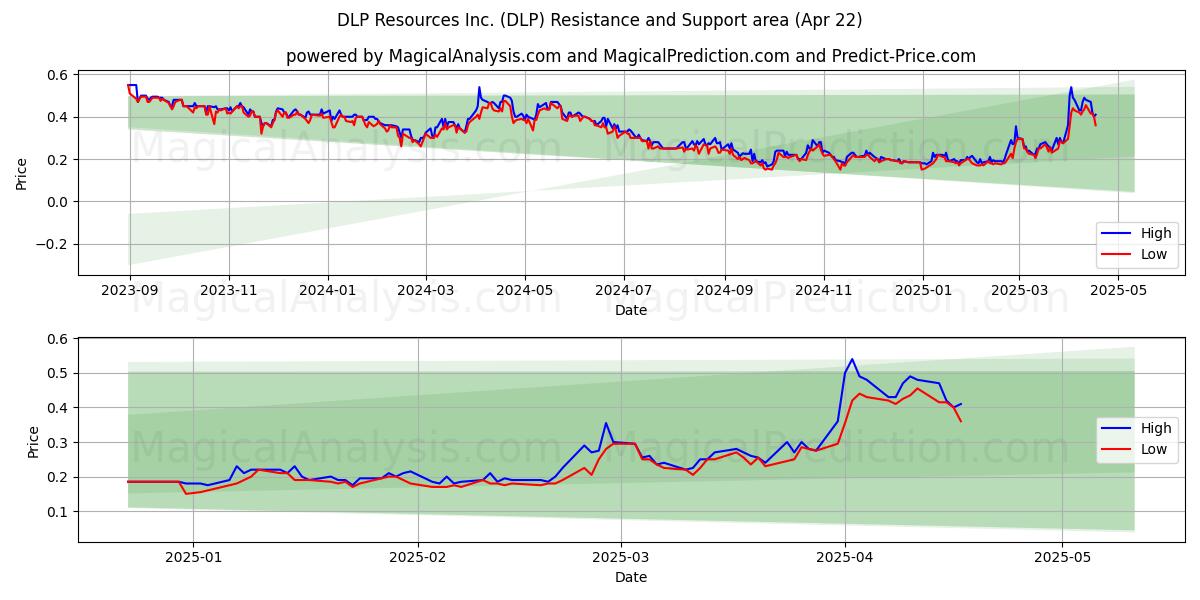Image resolution: width=1200 pixels, height=600 pixels.
Task: Click the '2024-01' tick label on top chart
Action: [x=328, y=291]
